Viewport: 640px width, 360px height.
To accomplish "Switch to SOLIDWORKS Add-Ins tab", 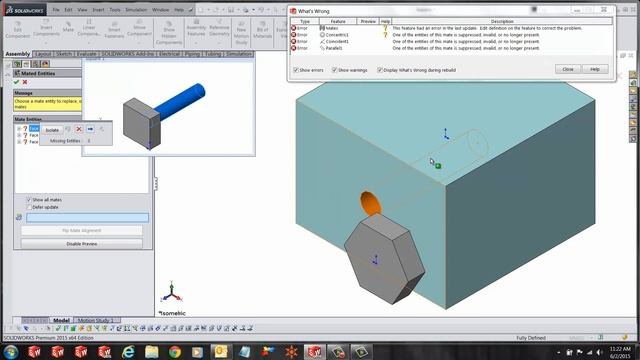I will [x=127, y=54].
